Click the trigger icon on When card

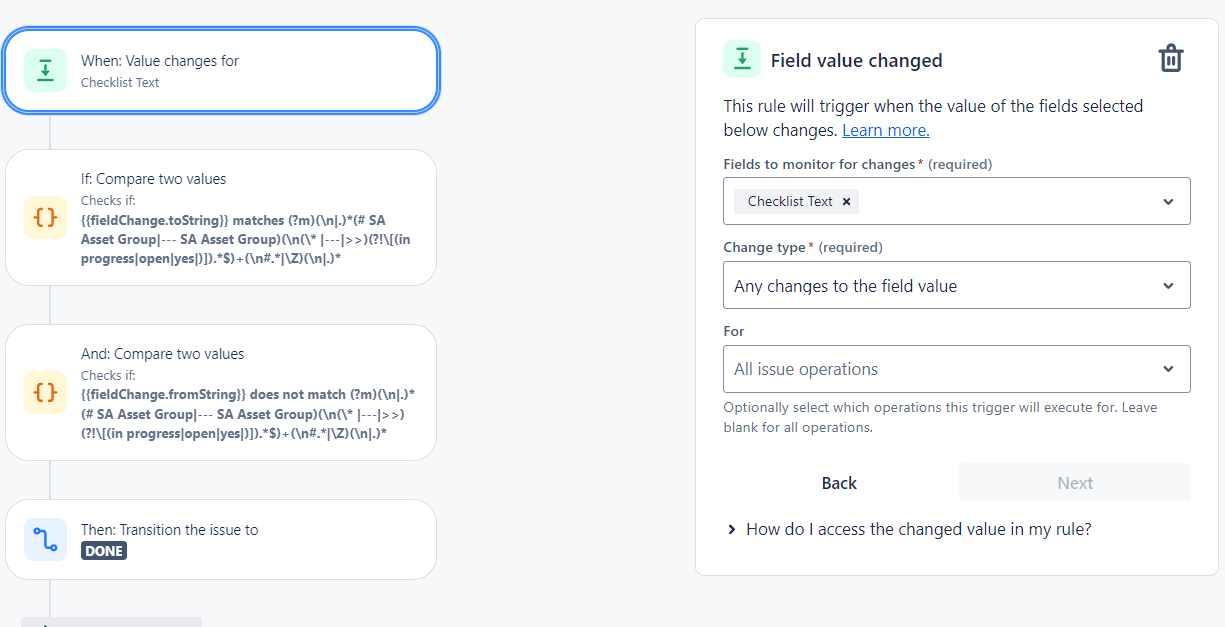pos(45,71)
